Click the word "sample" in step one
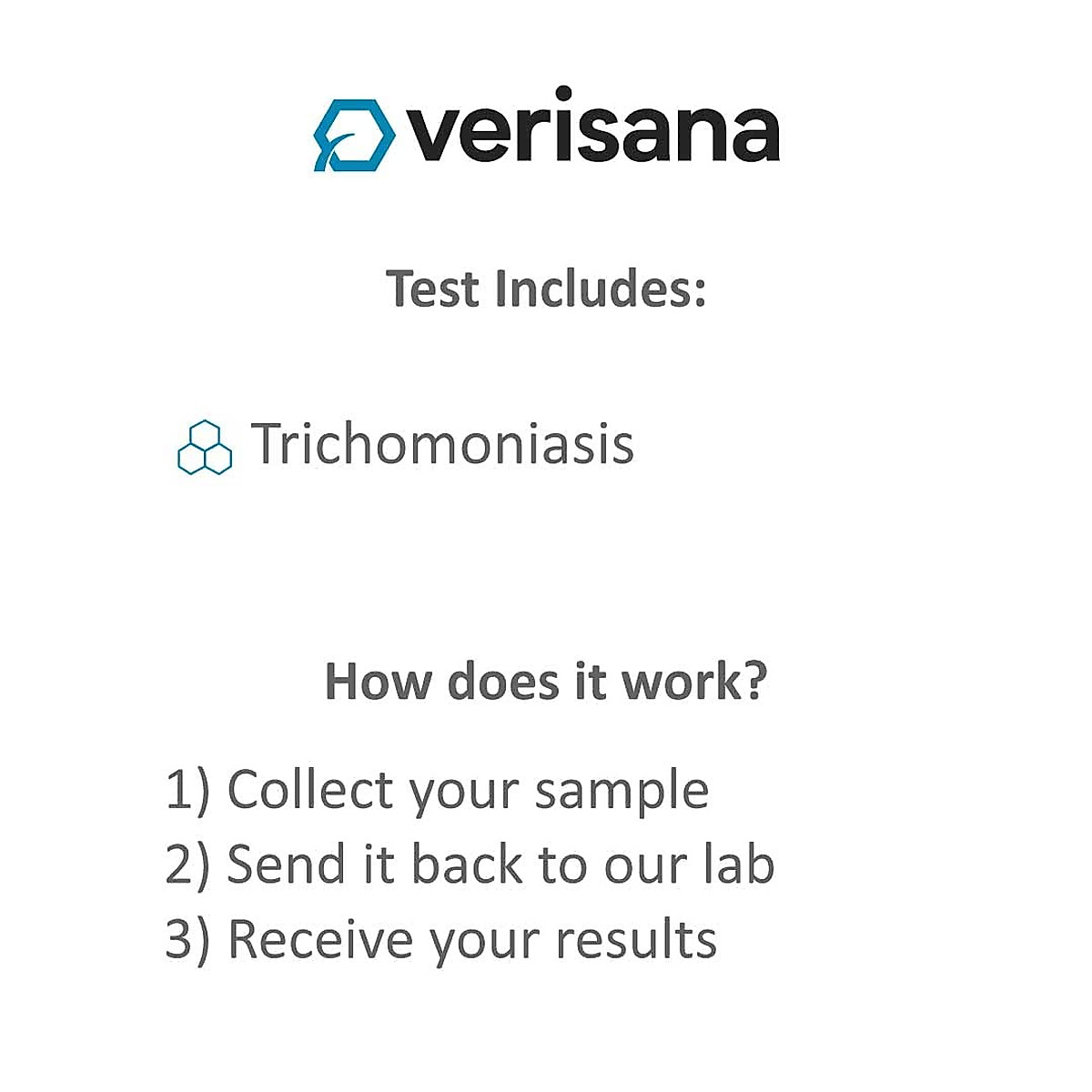The width and height of the screenshot is (1092, 1092). click(622, 792)
